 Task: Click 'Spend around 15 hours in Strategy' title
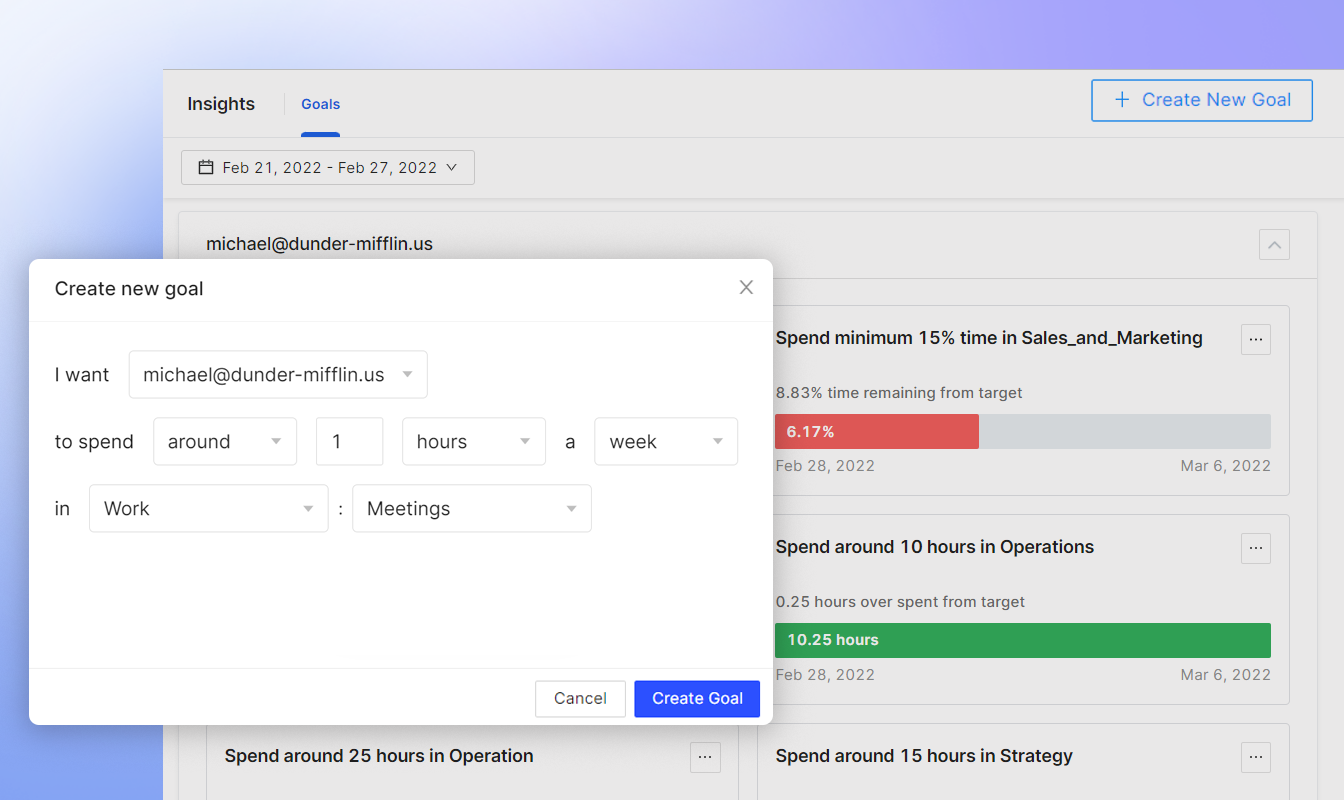pyautogui.click(x=924, y=756)
